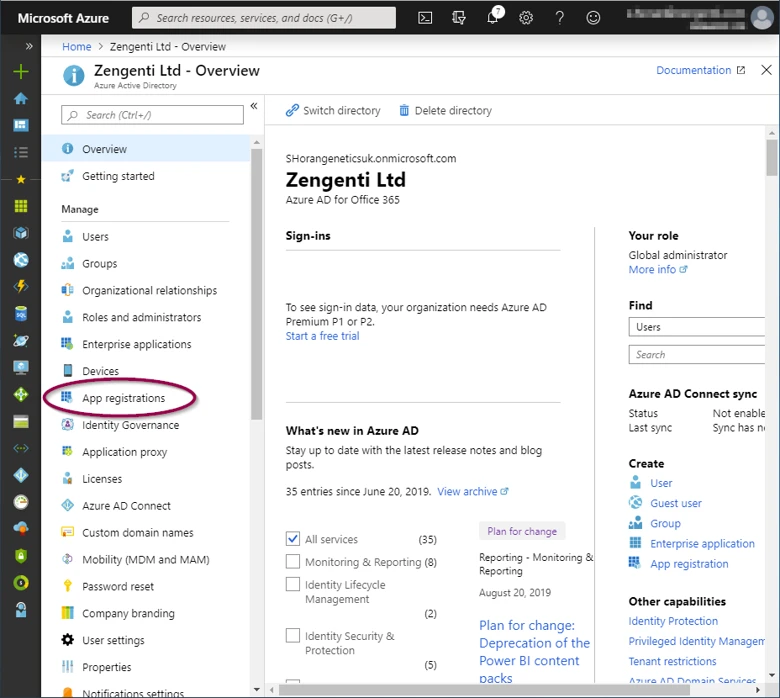Focus the global search resources box
The image size is (780, 698).
(x=264, y=18)
